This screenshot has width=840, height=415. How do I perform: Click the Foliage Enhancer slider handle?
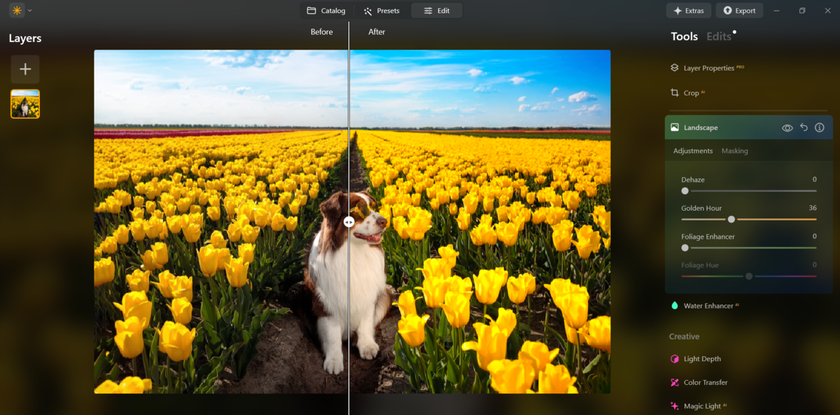tap(685, 248)
